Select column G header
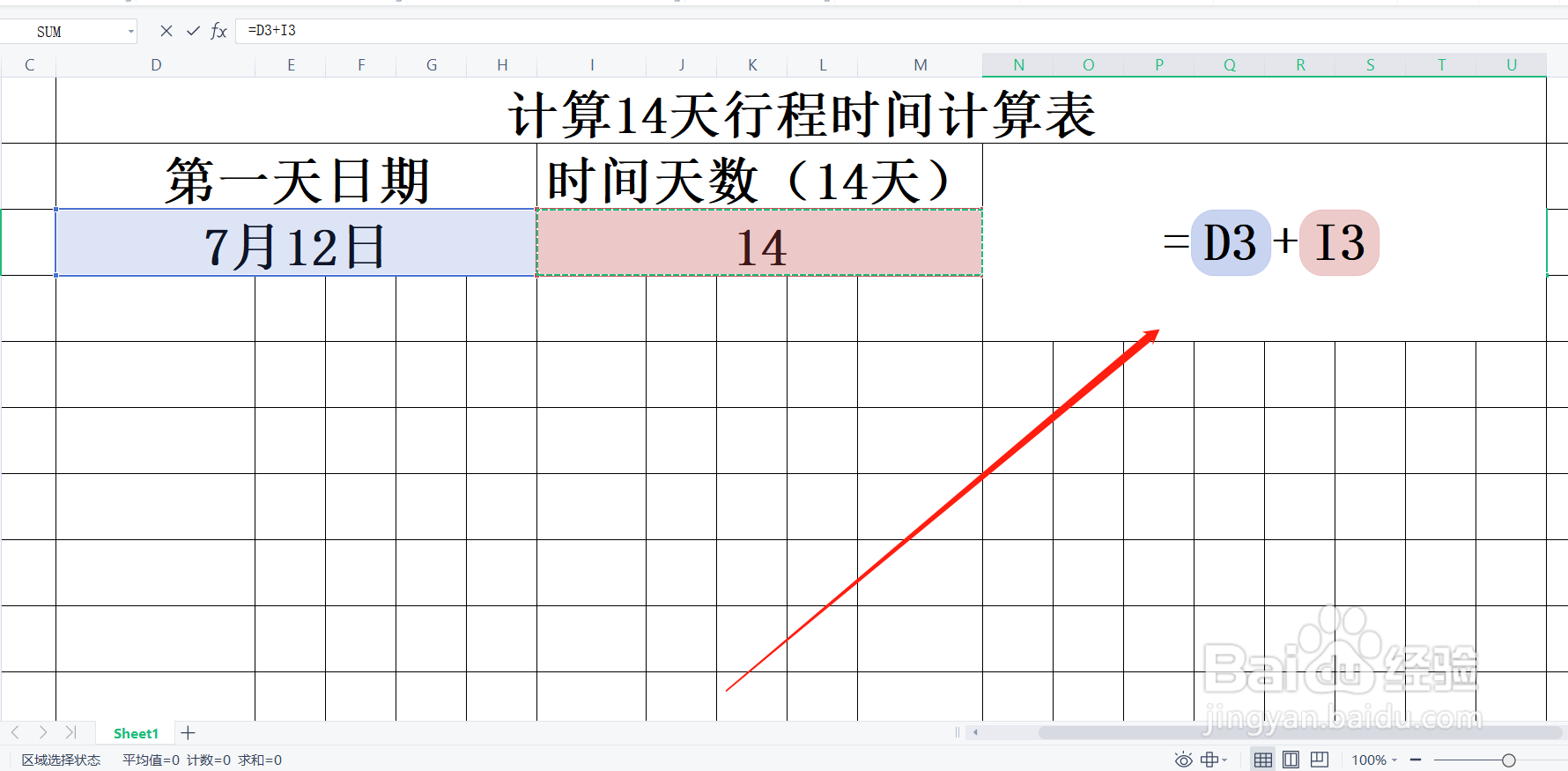Screen dimensions: 1568x771 tap(432, 65)
